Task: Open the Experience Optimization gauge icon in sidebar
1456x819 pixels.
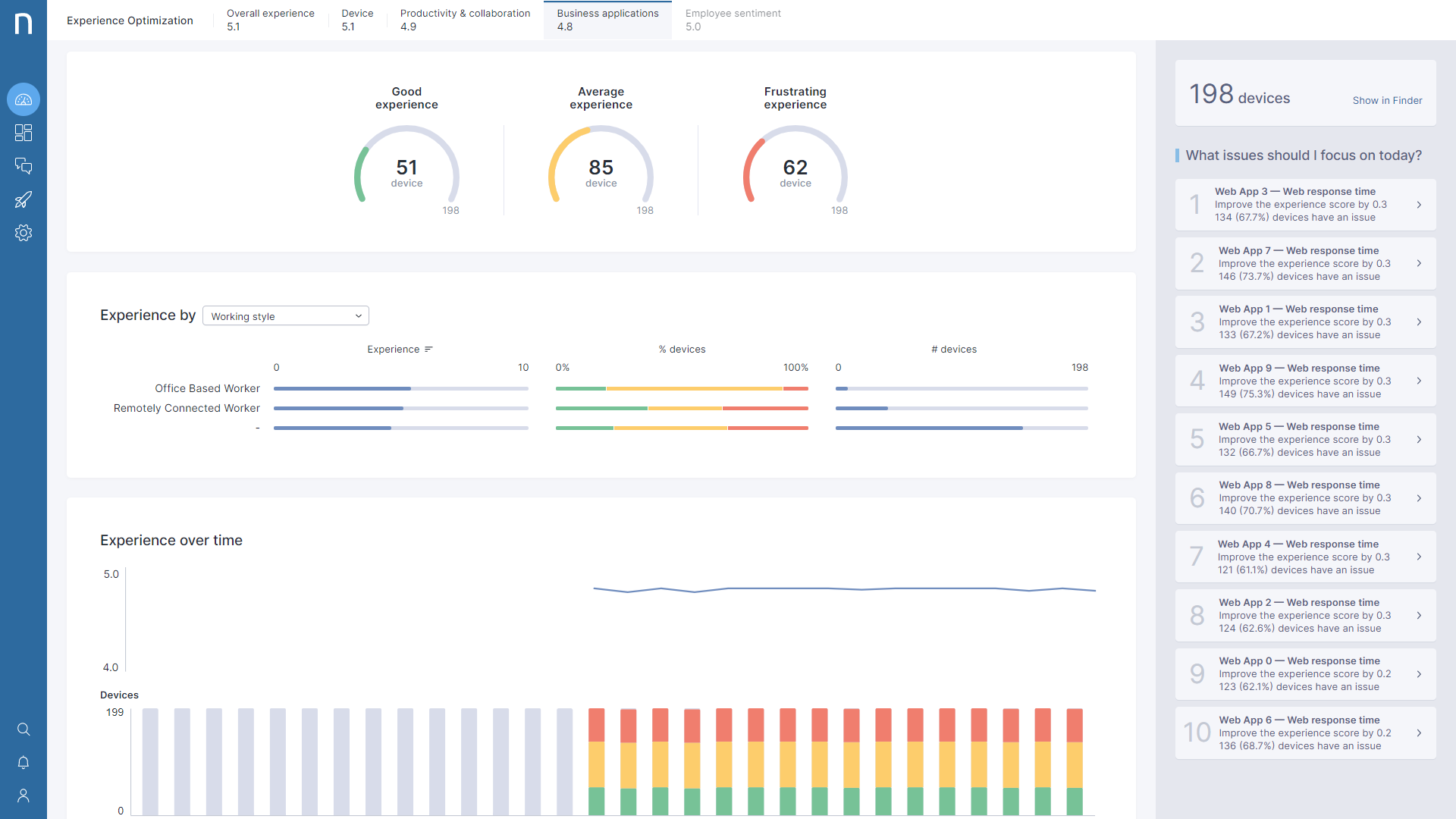Action: click(24, 99)
